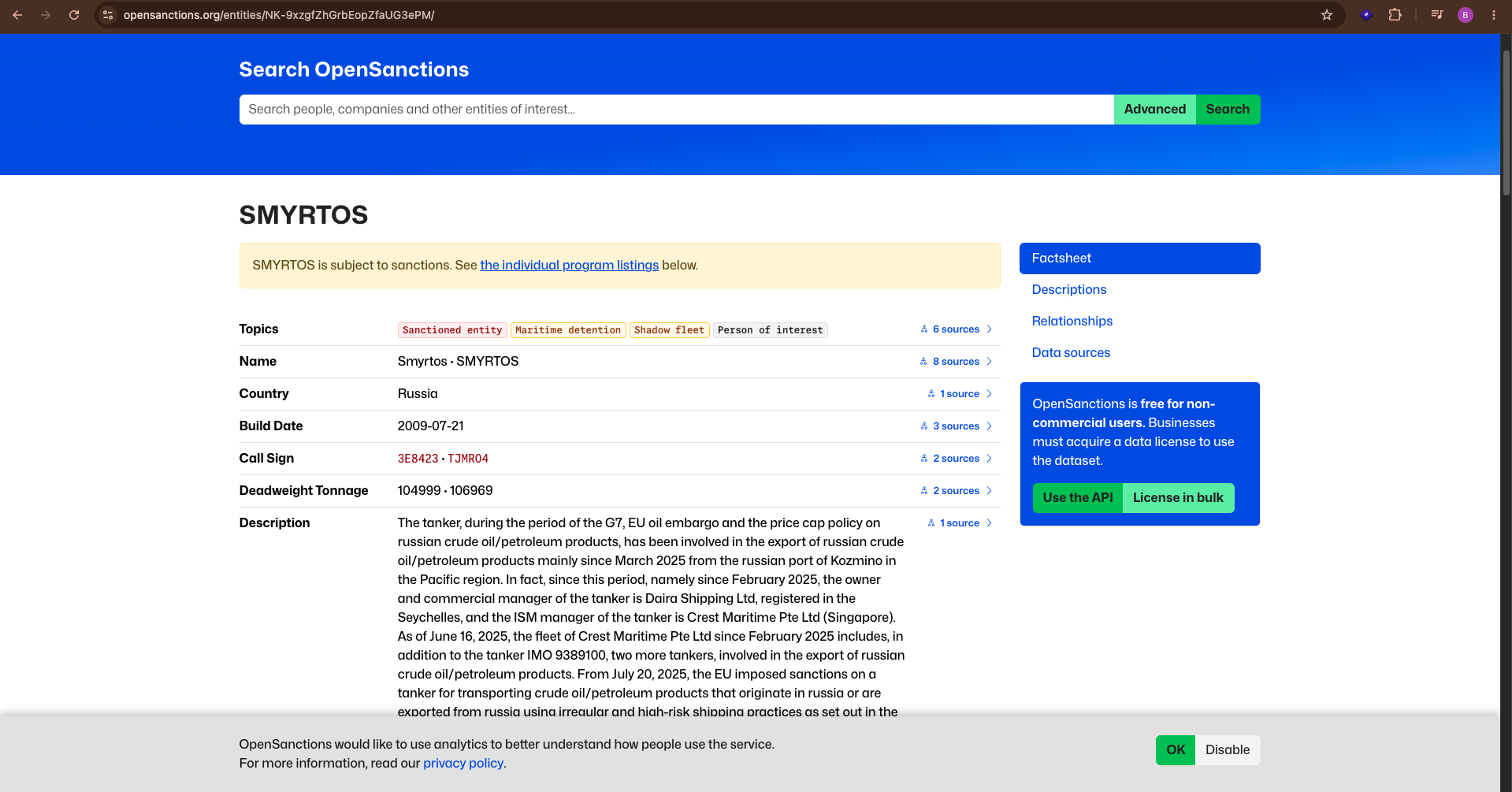This screenshot has height=792, width=1512.
Task: Open the media control icon in toolbar
Action: point(1437,15)
